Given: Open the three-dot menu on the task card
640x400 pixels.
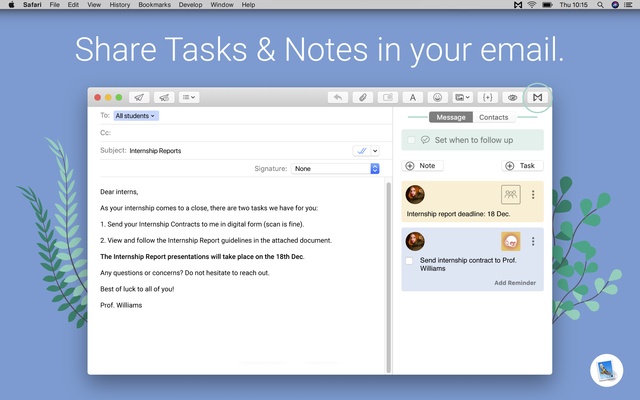Looking at the screenshot, I should pyautogui.click(x=533, y=241).
